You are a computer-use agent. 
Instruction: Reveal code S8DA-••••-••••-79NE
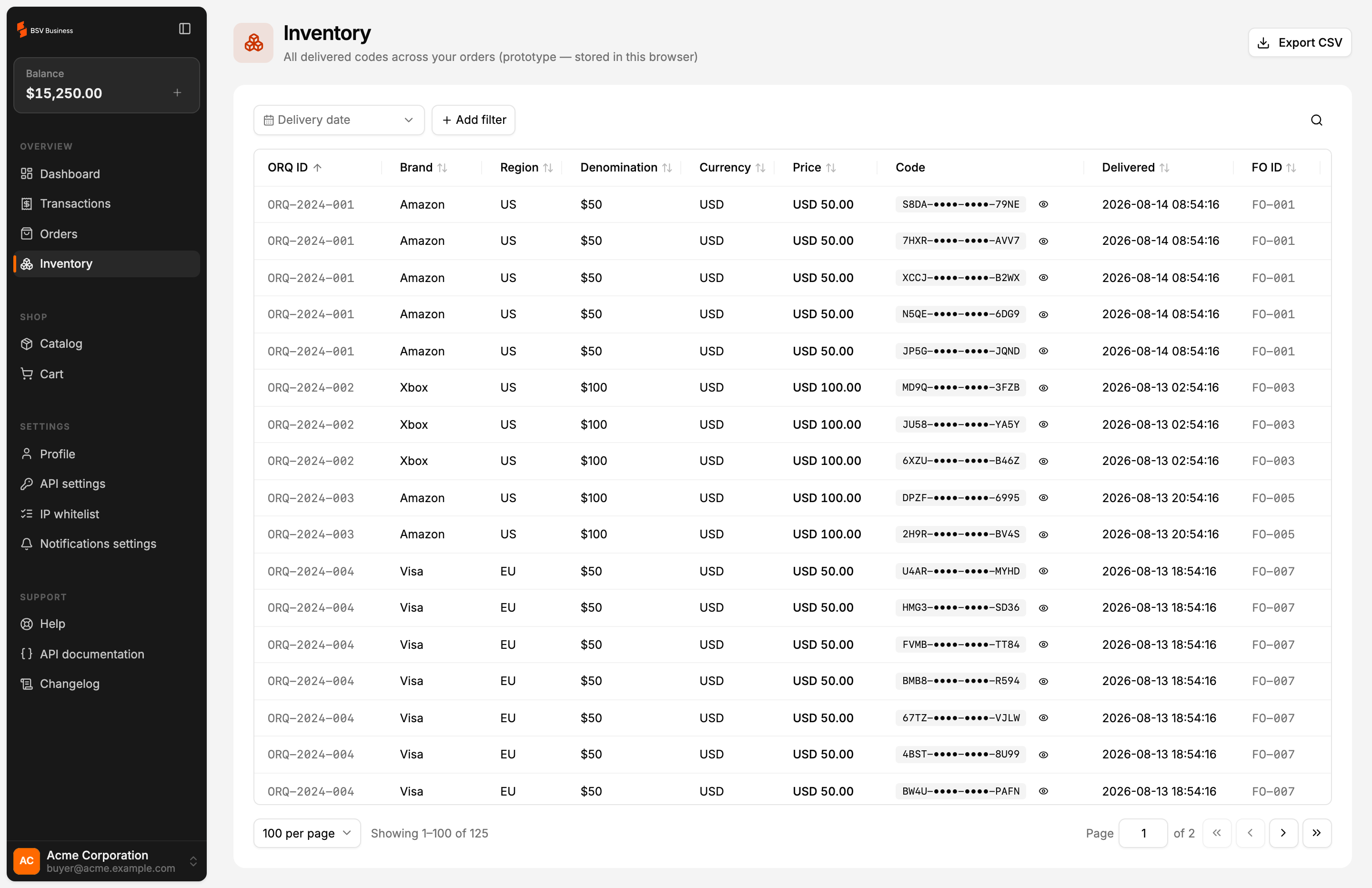coord(1043,204)
